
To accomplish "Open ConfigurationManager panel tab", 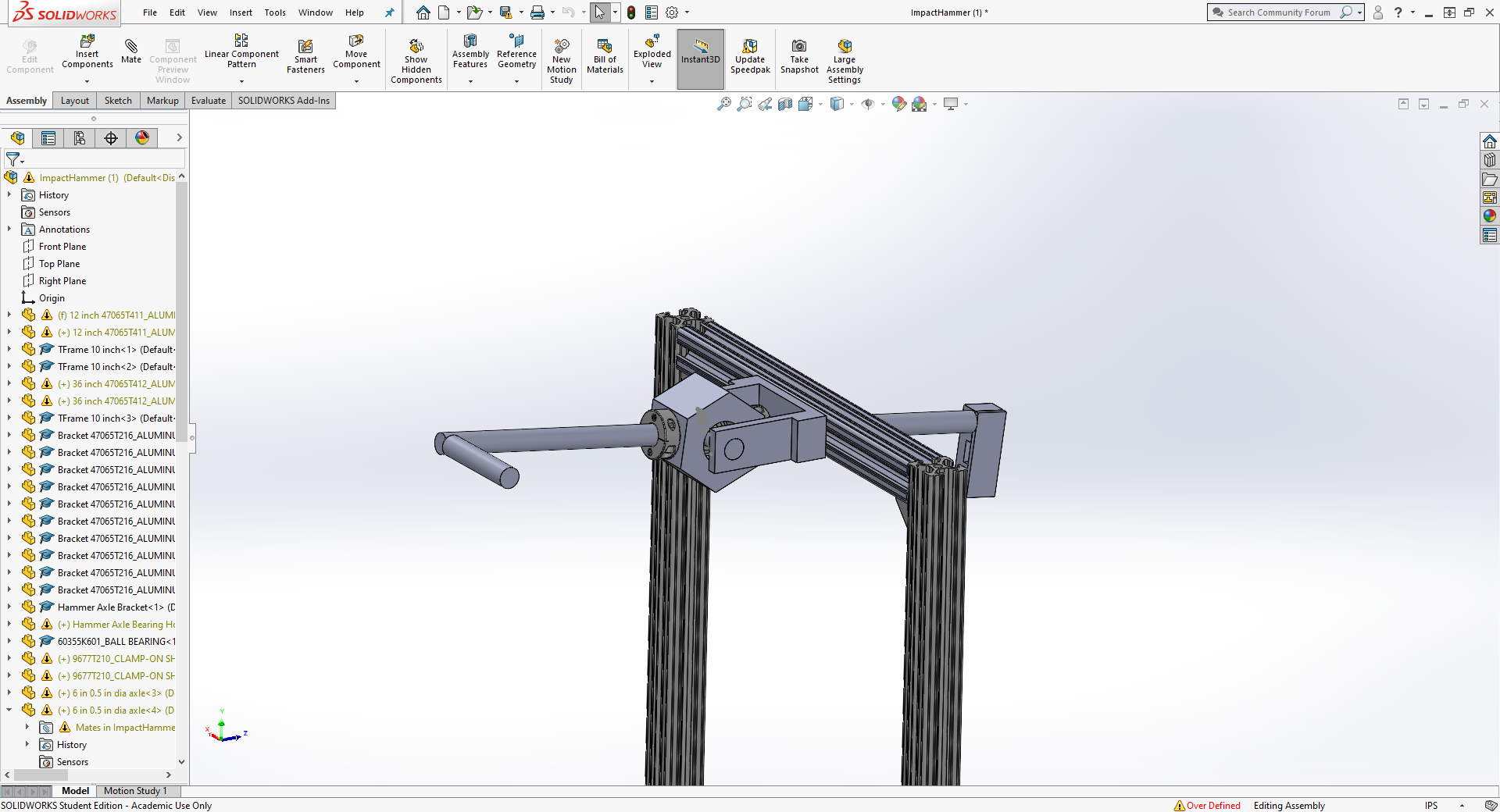I will click(x=80, y=138).
